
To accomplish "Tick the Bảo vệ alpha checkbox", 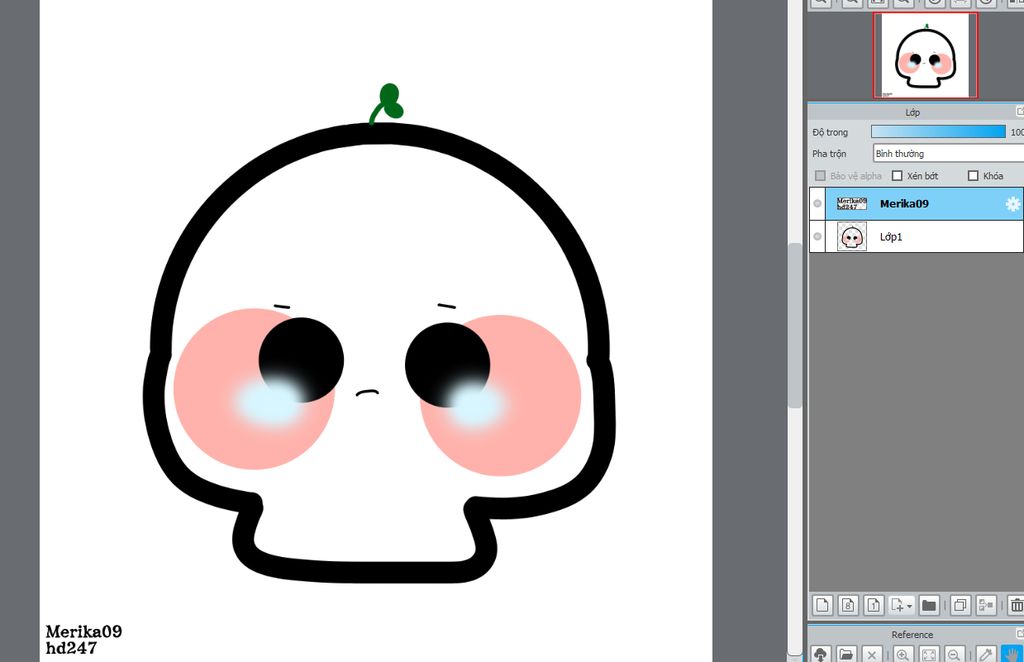I will tap(820, 176).
